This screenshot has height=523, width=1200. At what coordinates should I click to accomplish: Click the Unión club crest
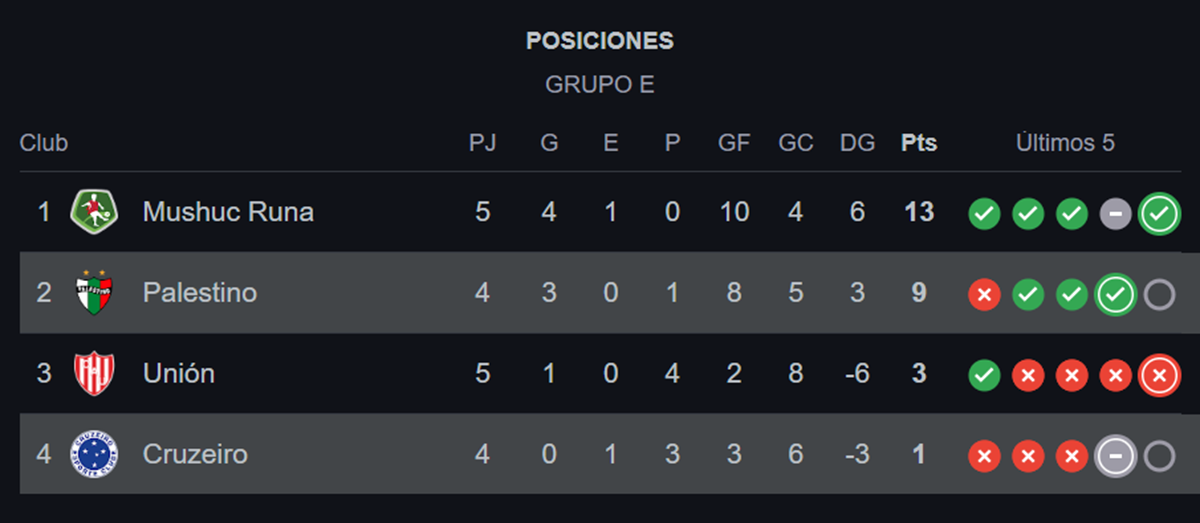click(x=94, y=373)
